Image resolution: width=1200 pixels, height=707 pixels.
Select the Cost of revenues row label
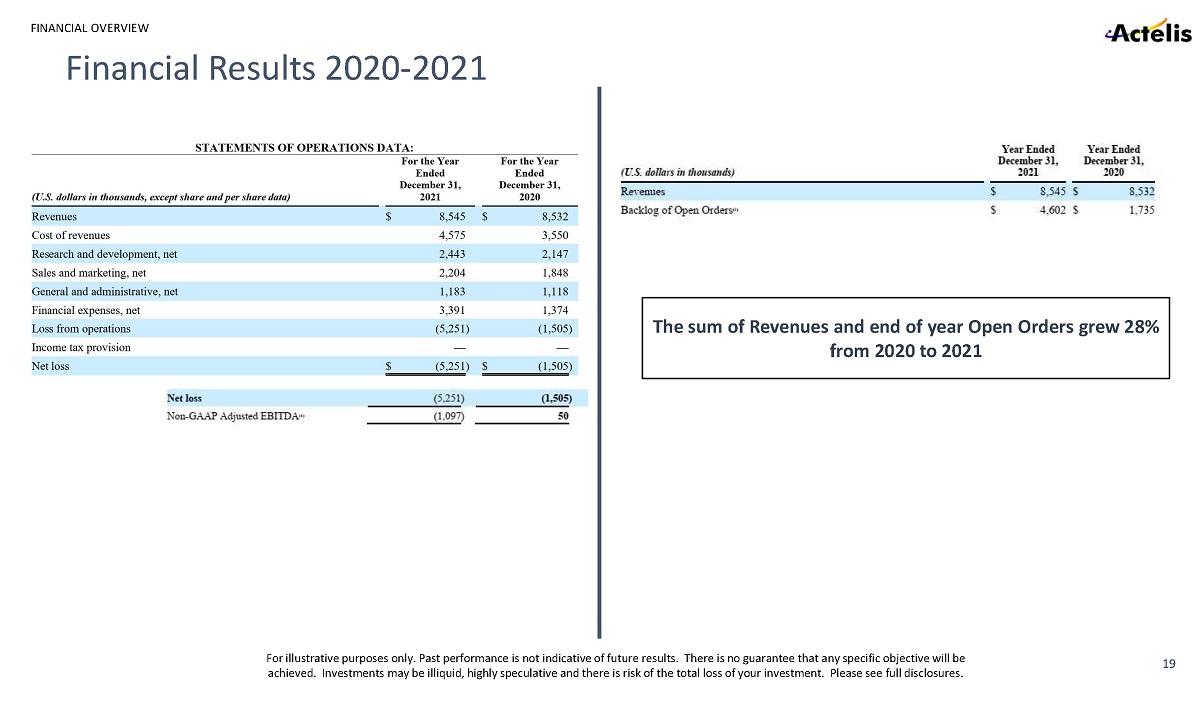click(x=71, y=235)
